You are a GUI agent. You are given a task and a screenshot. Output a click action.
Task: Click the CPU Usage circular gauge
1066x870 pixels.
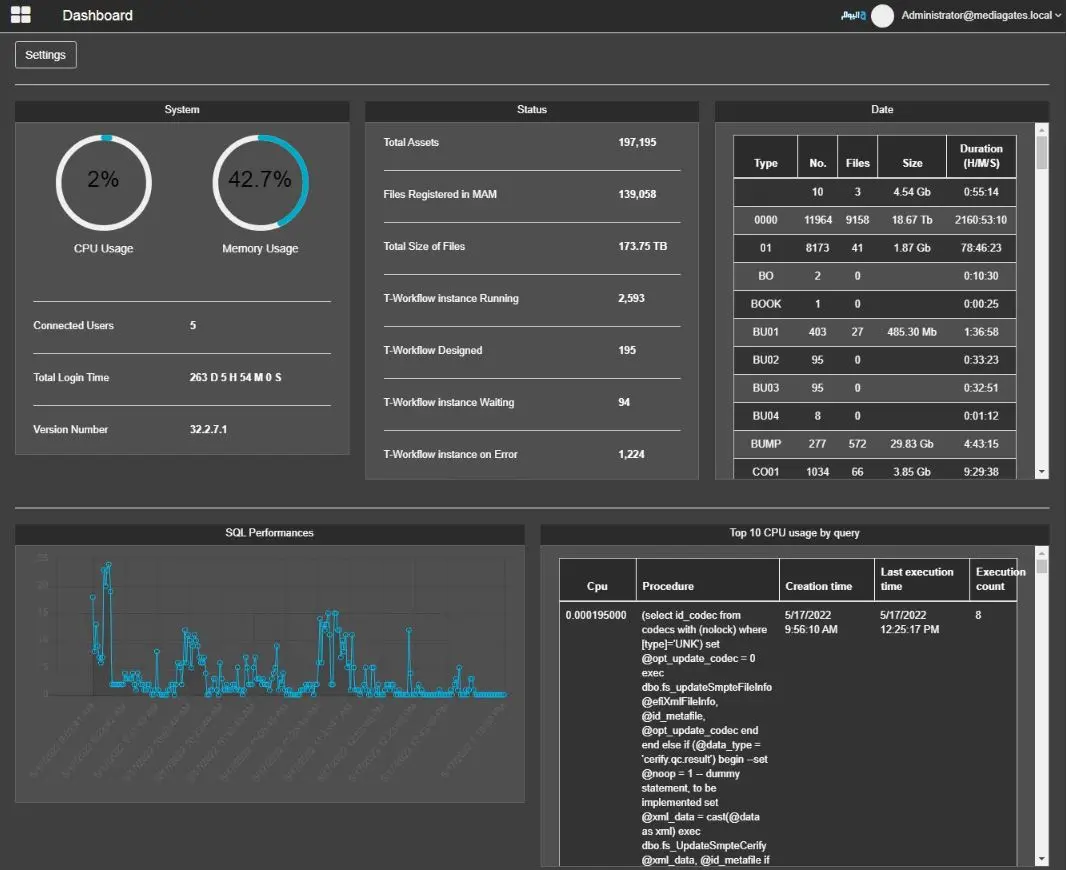pyautogui.click(x=103, y=182)
